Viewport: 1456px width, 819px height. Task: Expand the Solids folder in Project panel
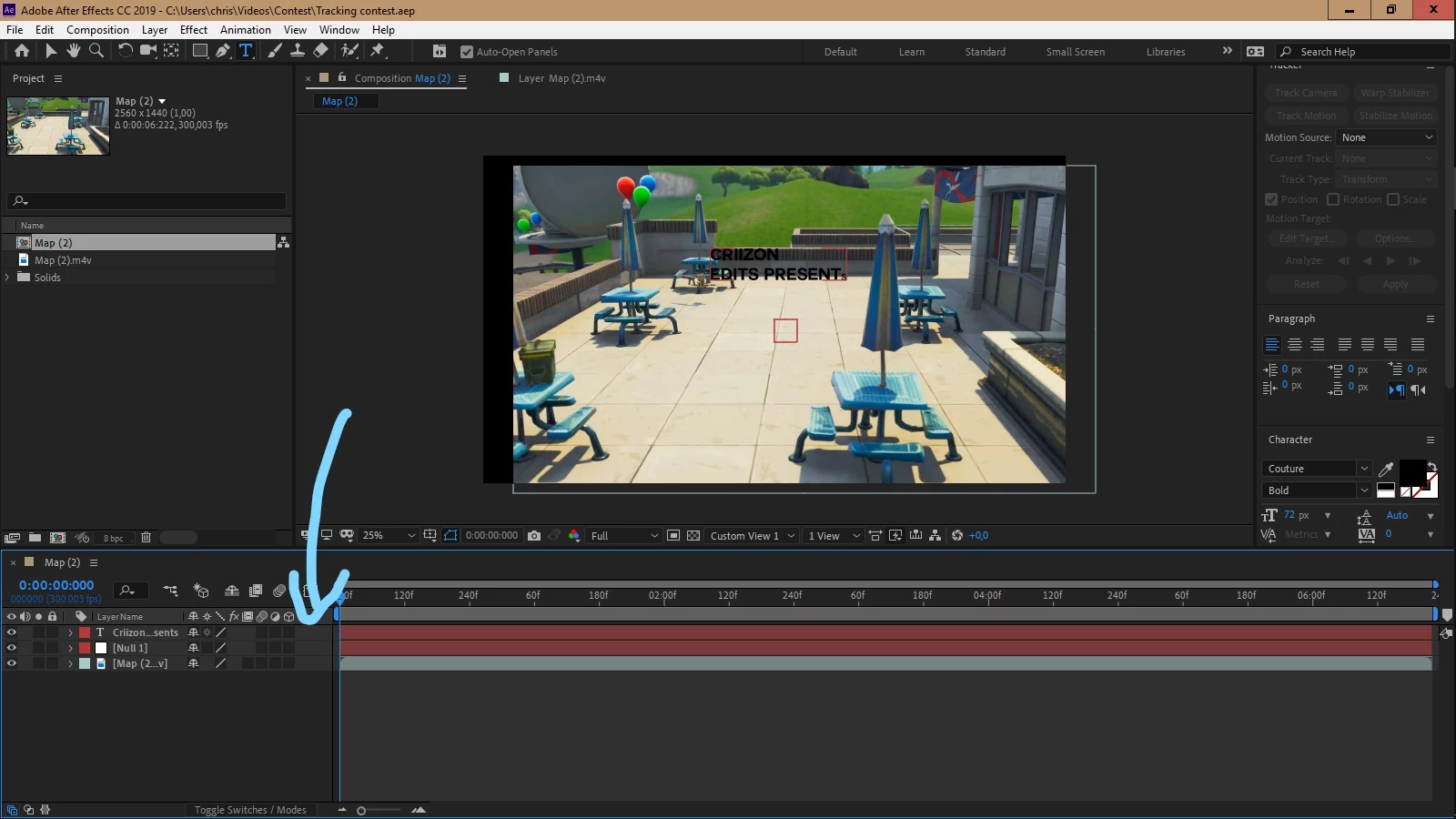point(7,278)
